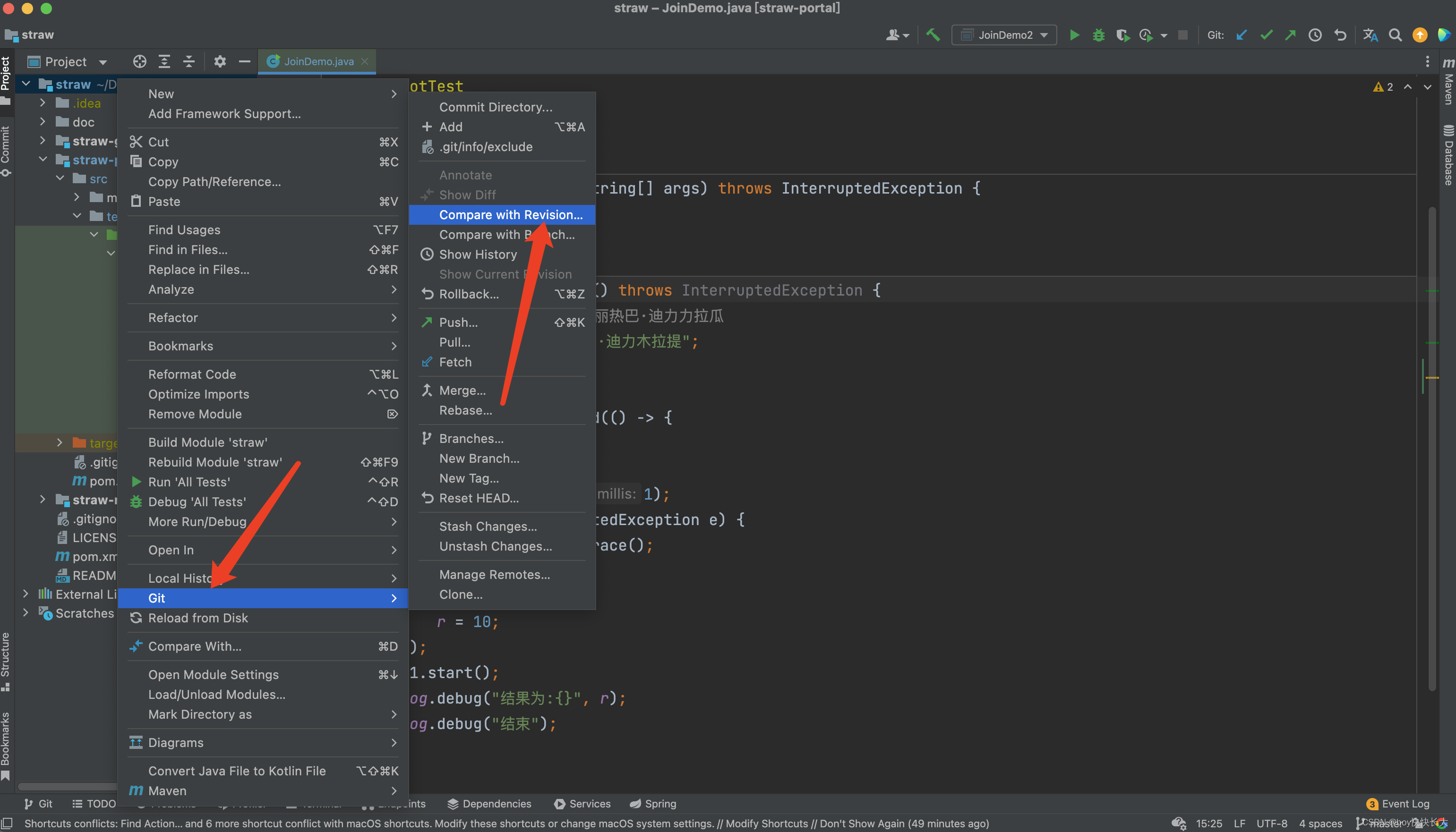Image resolution: width=1456 pixels, height=832 pixels.
Task: Click the orange update notification icon
Action: [x=1420, y=35]
